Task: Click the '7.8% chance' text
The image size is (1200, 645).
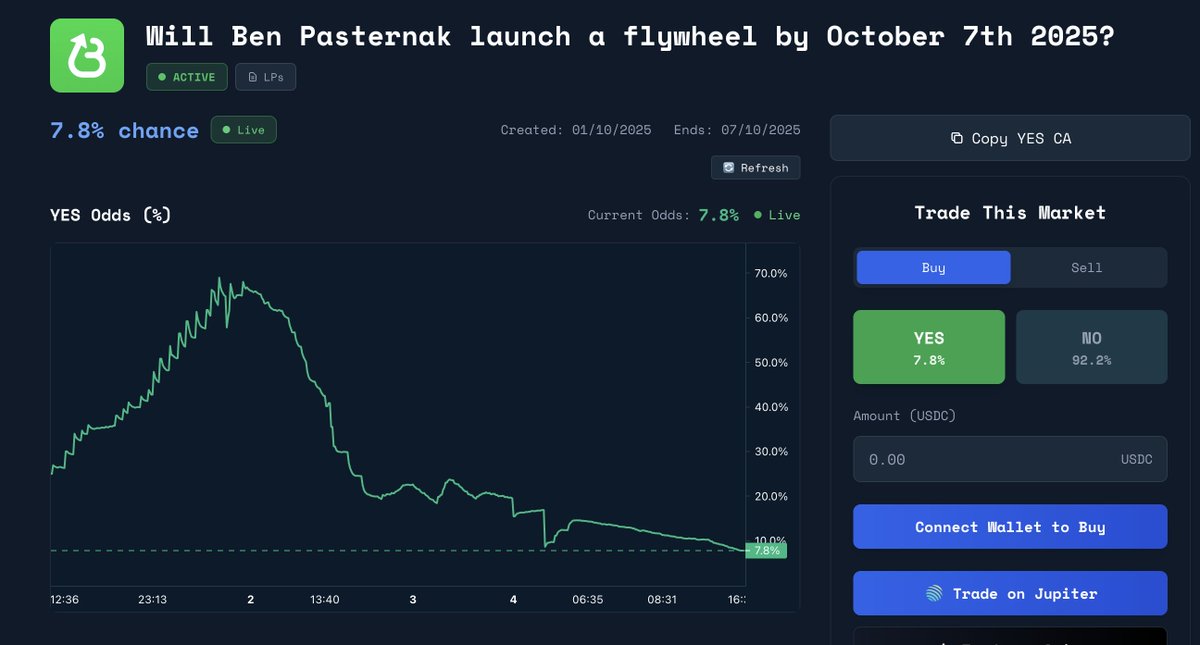Action: [x=125, y=131]
